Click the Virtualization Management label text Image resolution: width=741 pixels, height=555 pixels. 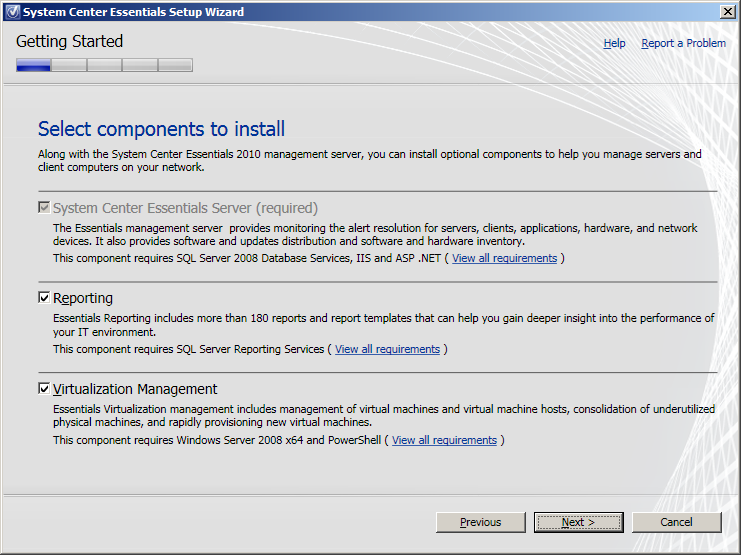tap(135, 389)
